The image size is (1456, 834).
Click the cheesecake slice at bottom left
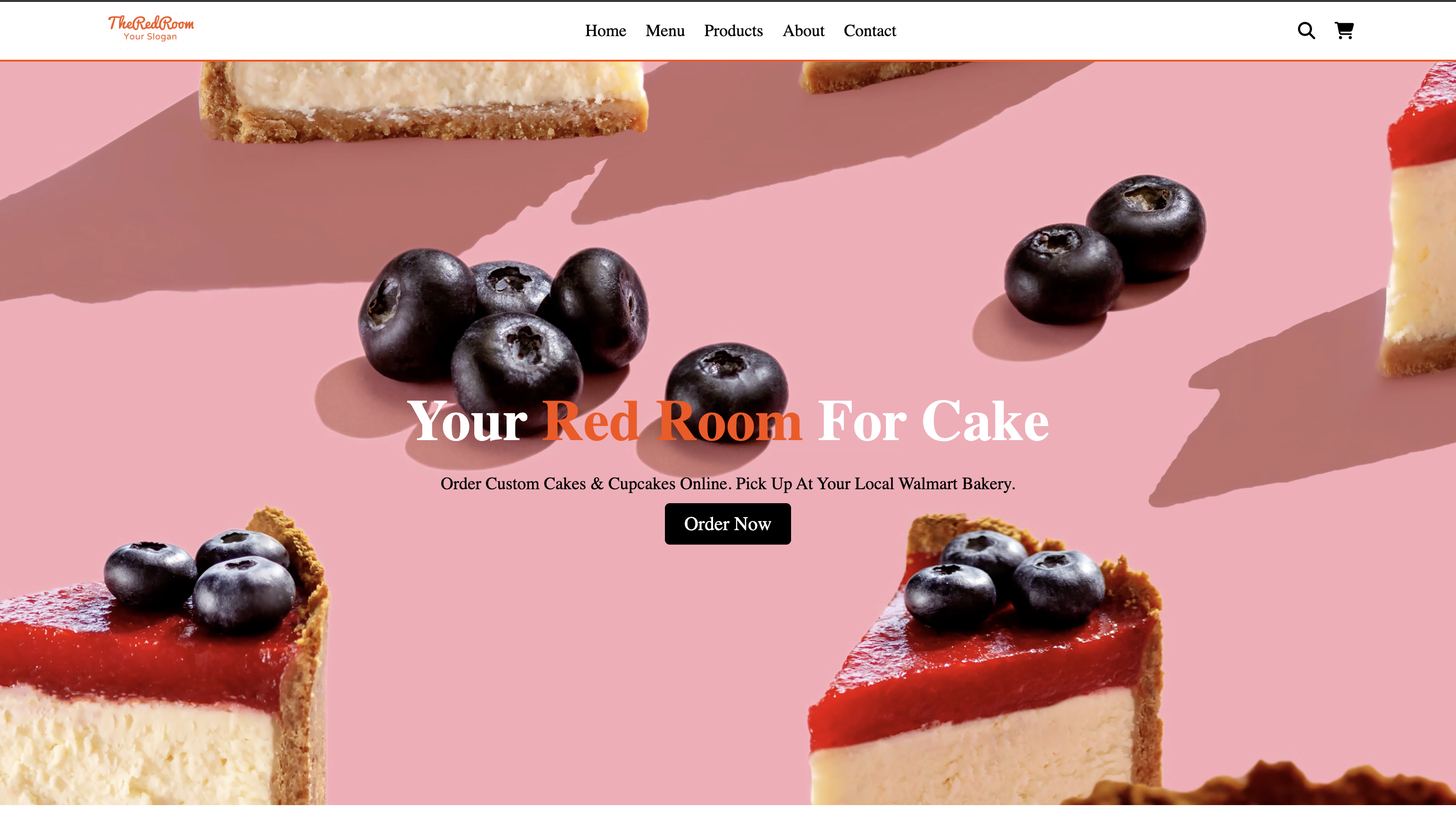coord(163,659)
